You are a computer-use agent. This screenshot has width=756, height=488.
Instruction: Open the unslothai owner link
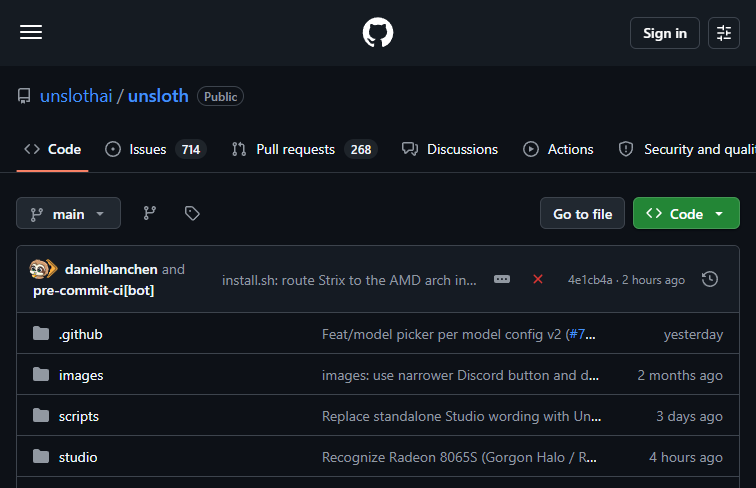pos(76,96)
